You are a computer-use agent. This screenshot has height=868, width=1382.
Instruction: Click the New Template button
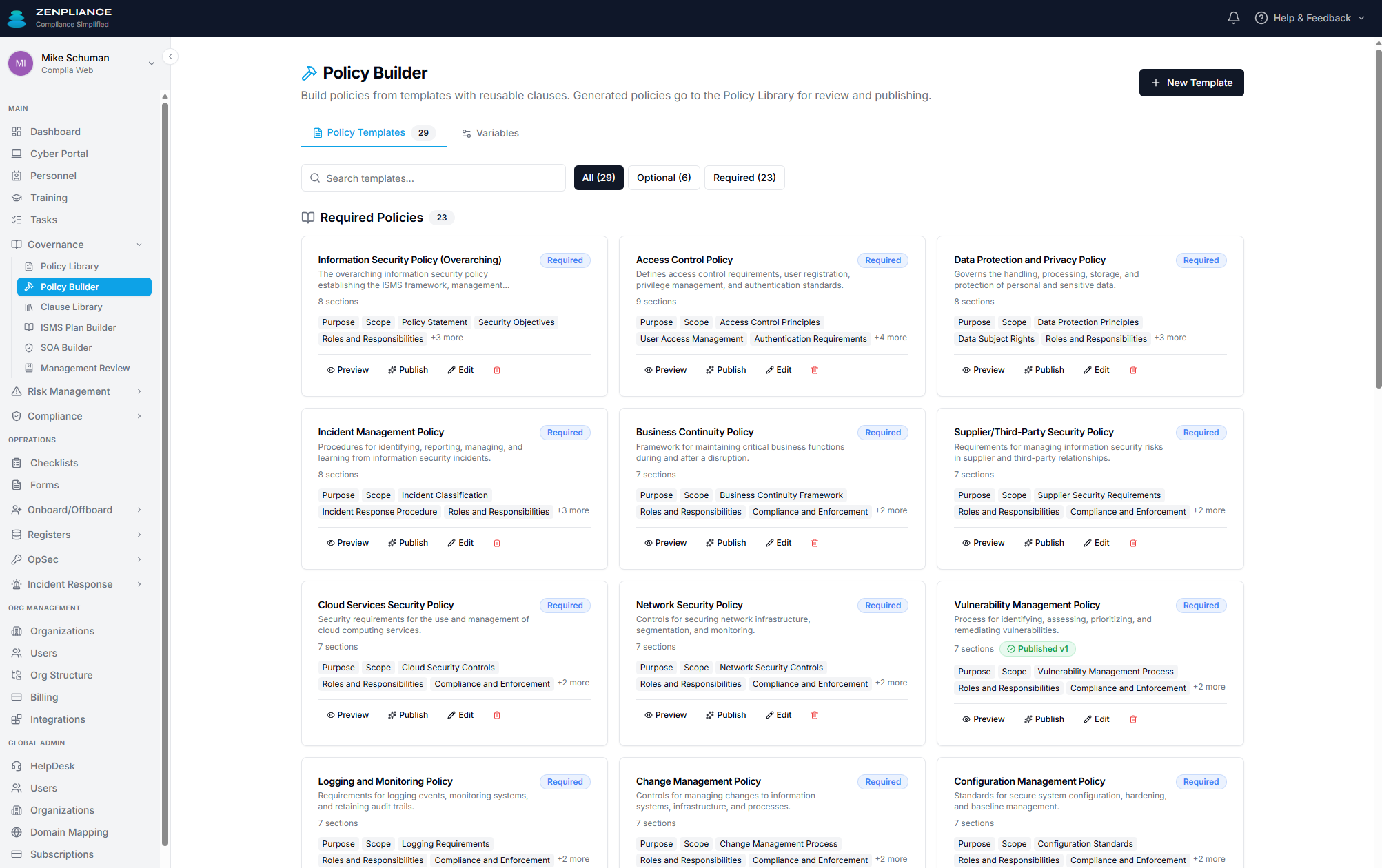1190,82
